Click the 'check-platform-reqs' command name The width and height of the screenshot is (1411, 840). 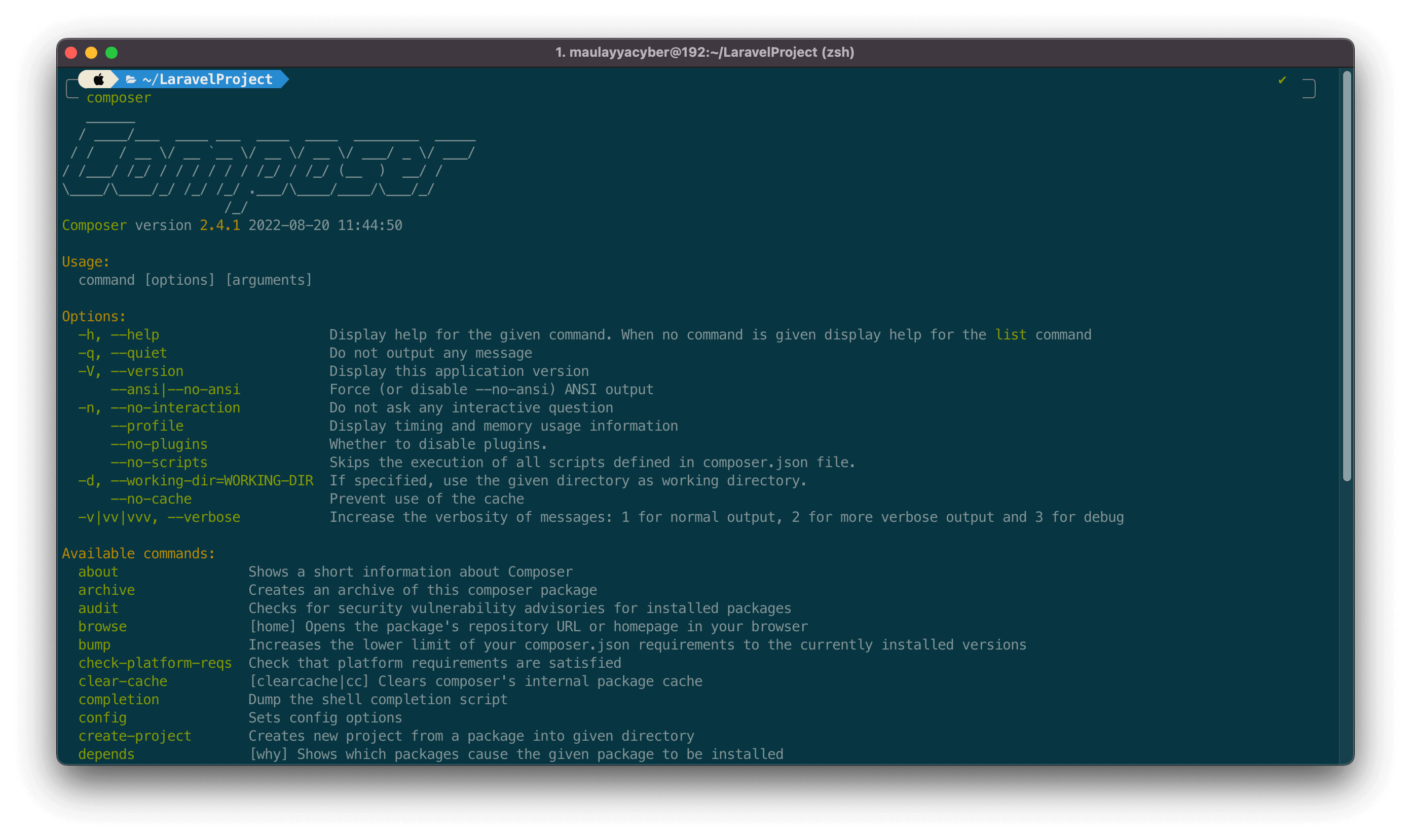click(x=155, y=663)
